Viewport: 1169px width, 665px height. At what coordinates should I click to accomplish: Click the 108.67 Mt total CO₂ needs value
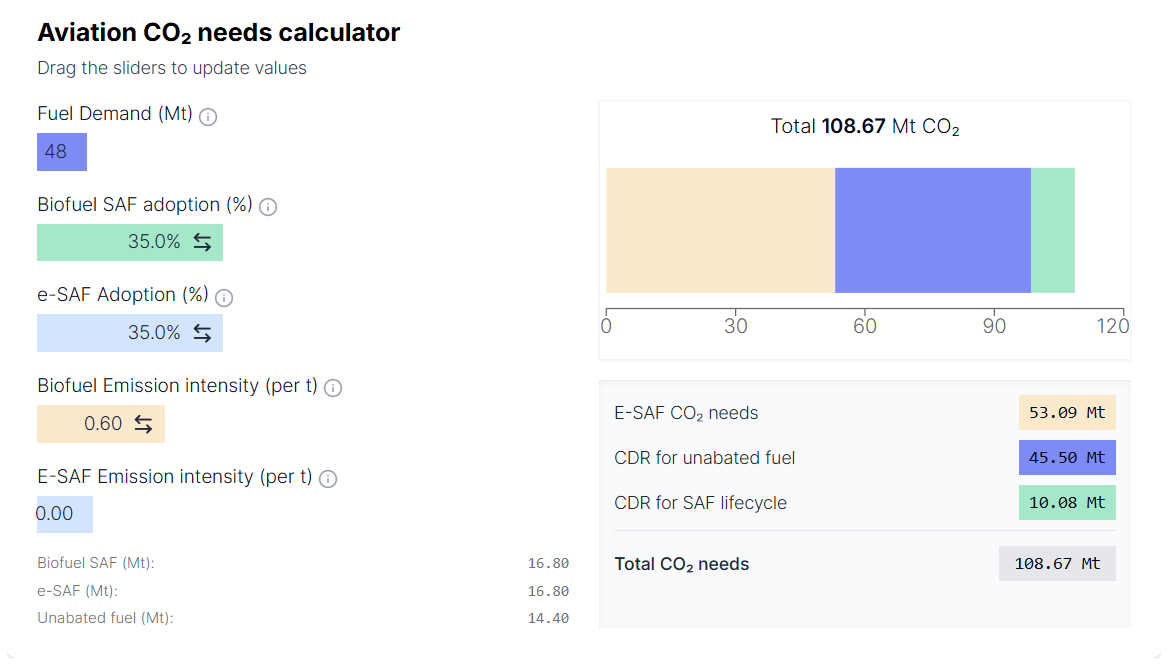point(1057,564)
